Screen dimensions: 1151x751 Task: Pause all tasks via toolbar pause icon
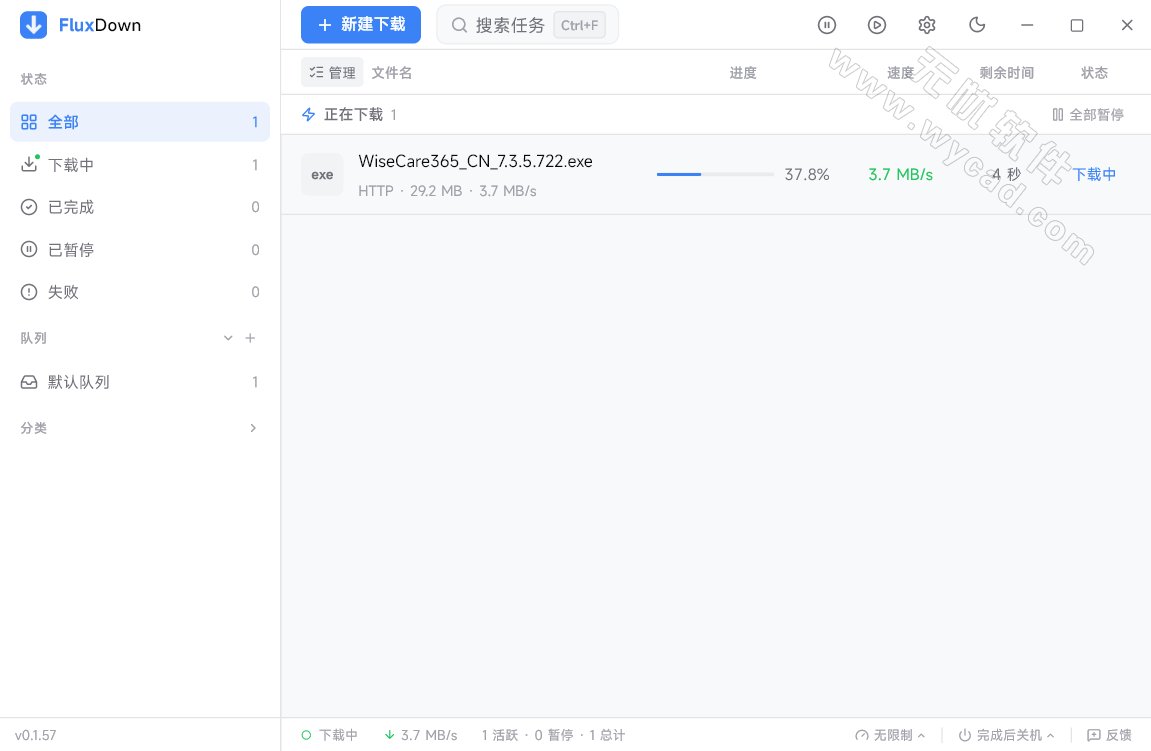point(827,25)
